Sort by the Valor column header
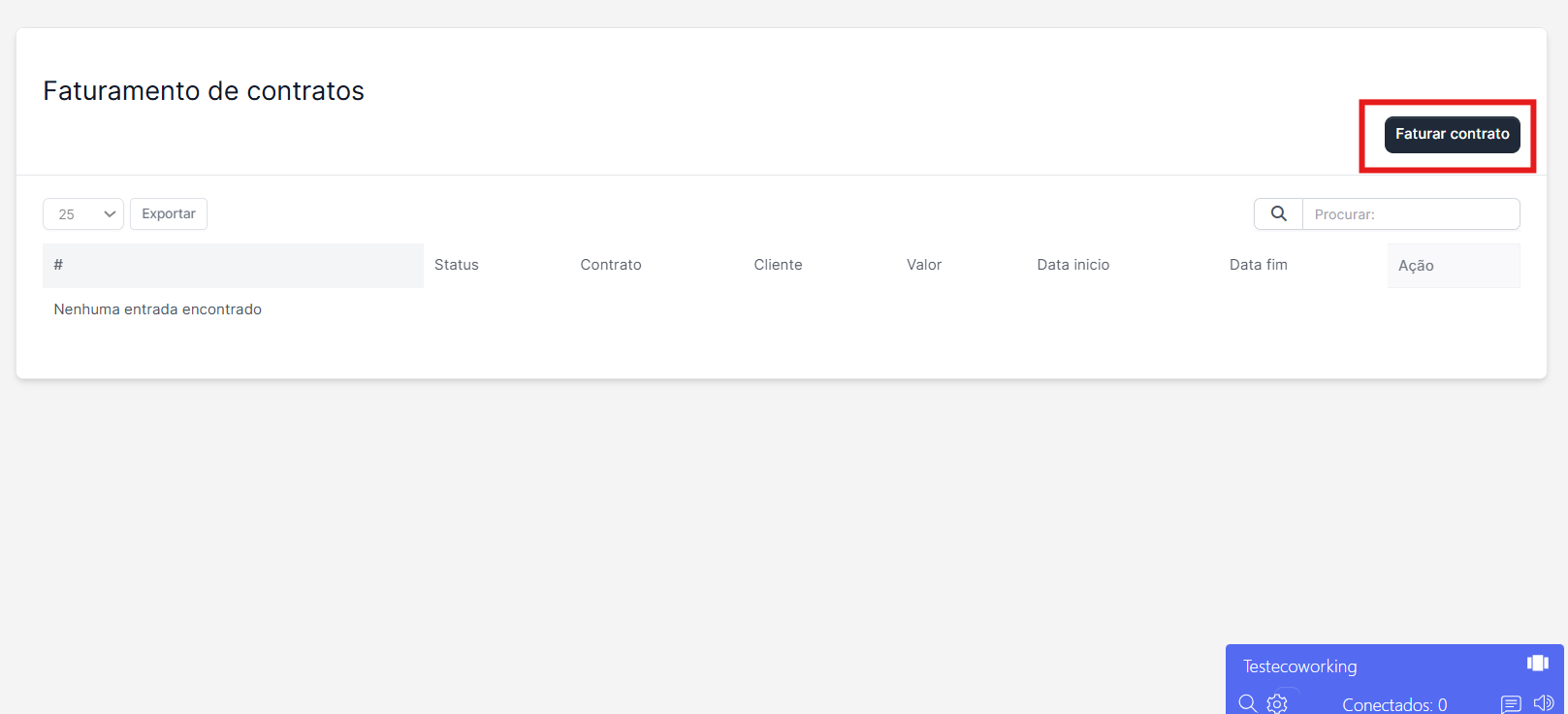1568x714 pixels. [924, 265]
